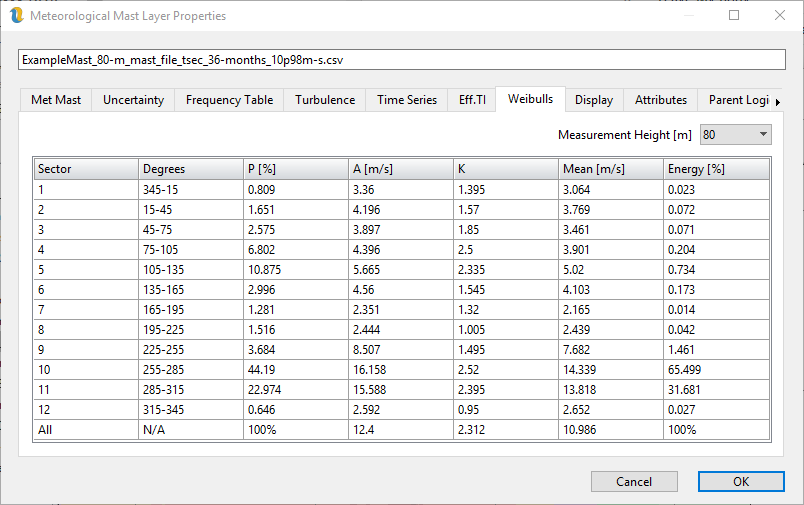The height and width of the screenshot is (505, 804).
Task: Click the application logo icon in title bar
Action: click(16, 16)
